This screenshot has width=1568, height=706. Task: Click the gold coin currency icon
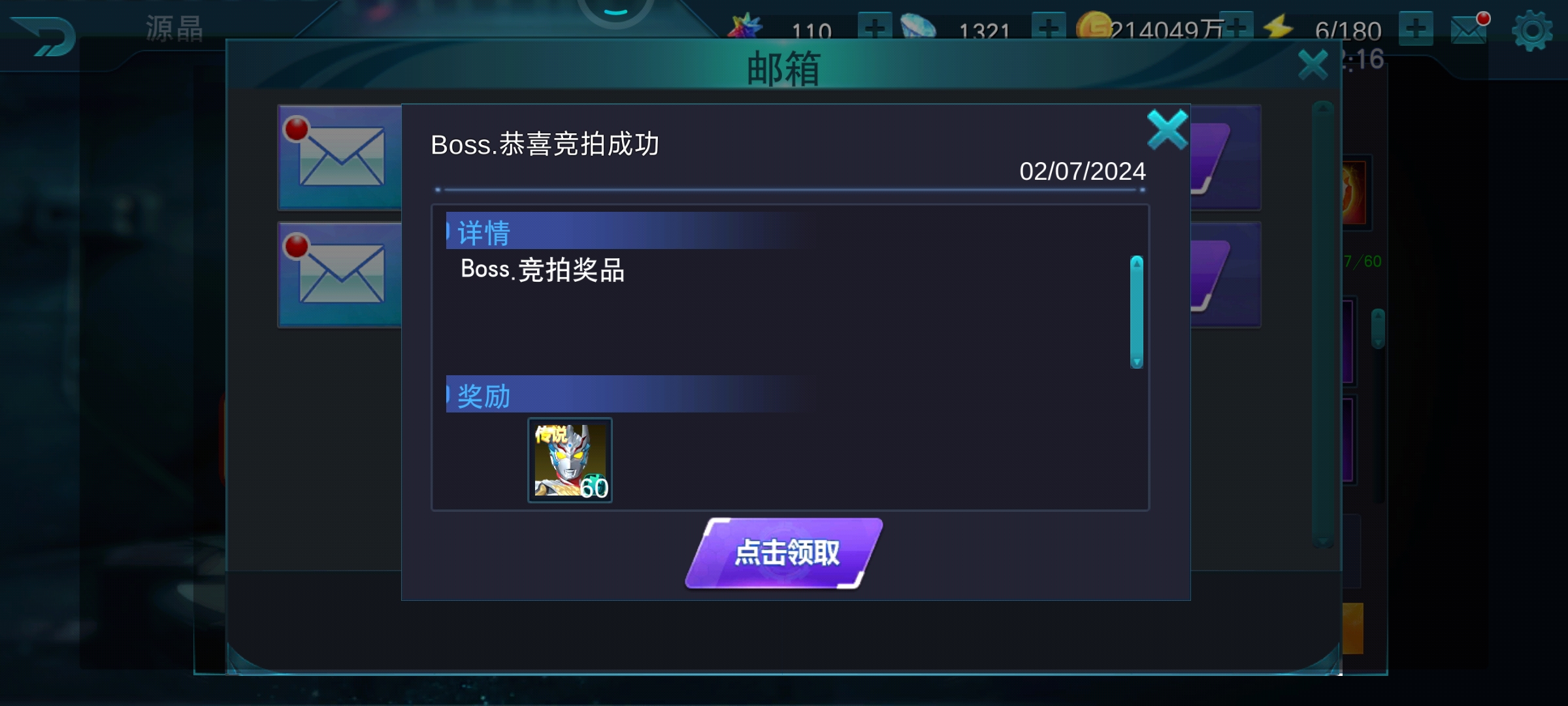click(1094, 27)
